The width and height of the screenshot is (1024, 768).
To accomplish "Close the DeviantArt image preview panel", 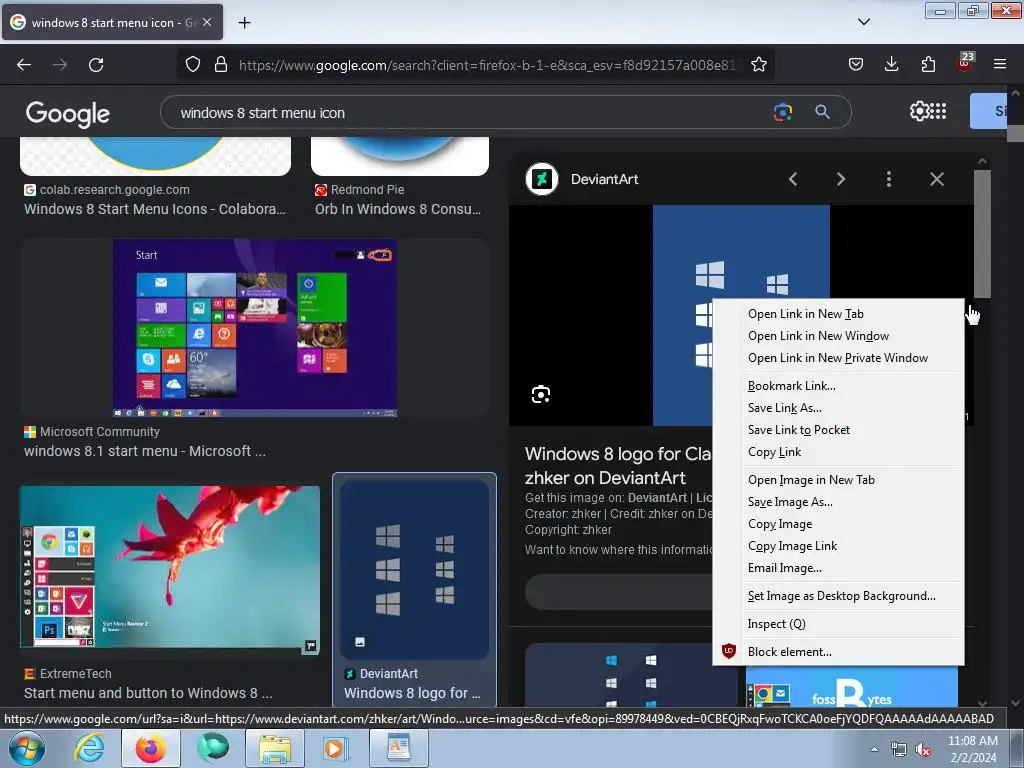I will tap(937, 179).
